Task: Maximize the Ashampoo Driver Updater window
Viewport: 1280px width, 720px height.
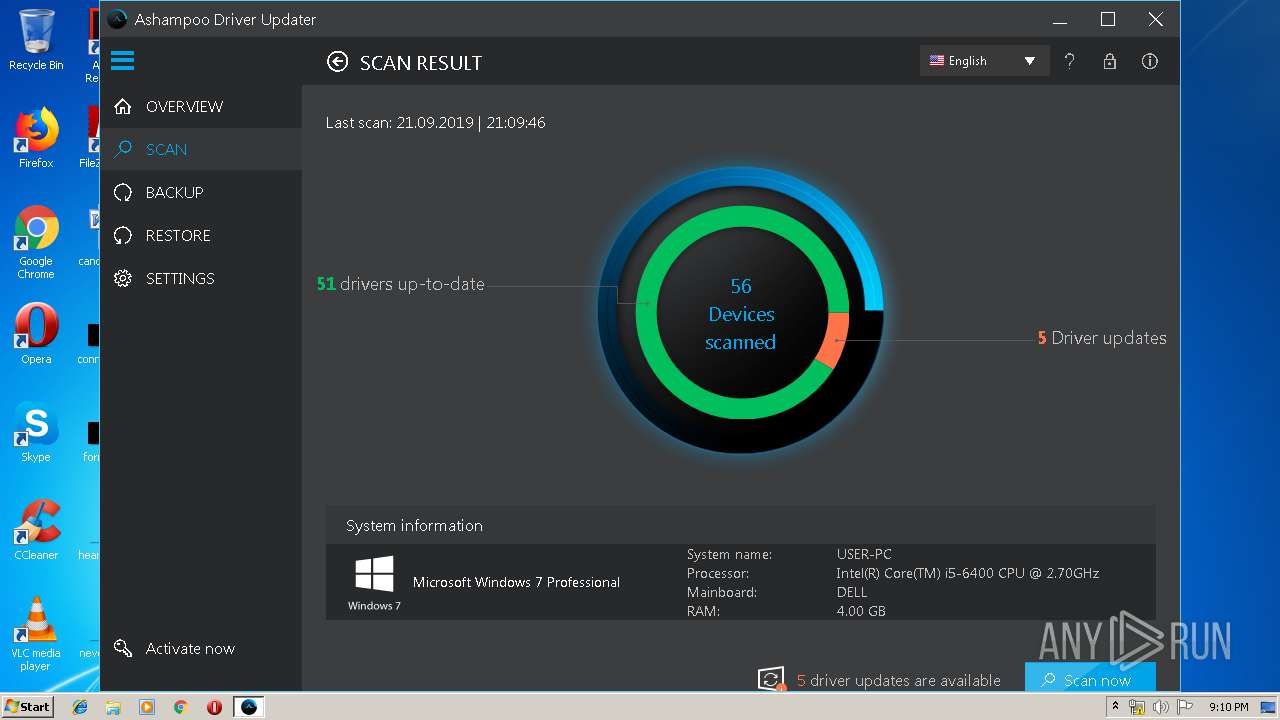Action: pos(1108,19)
